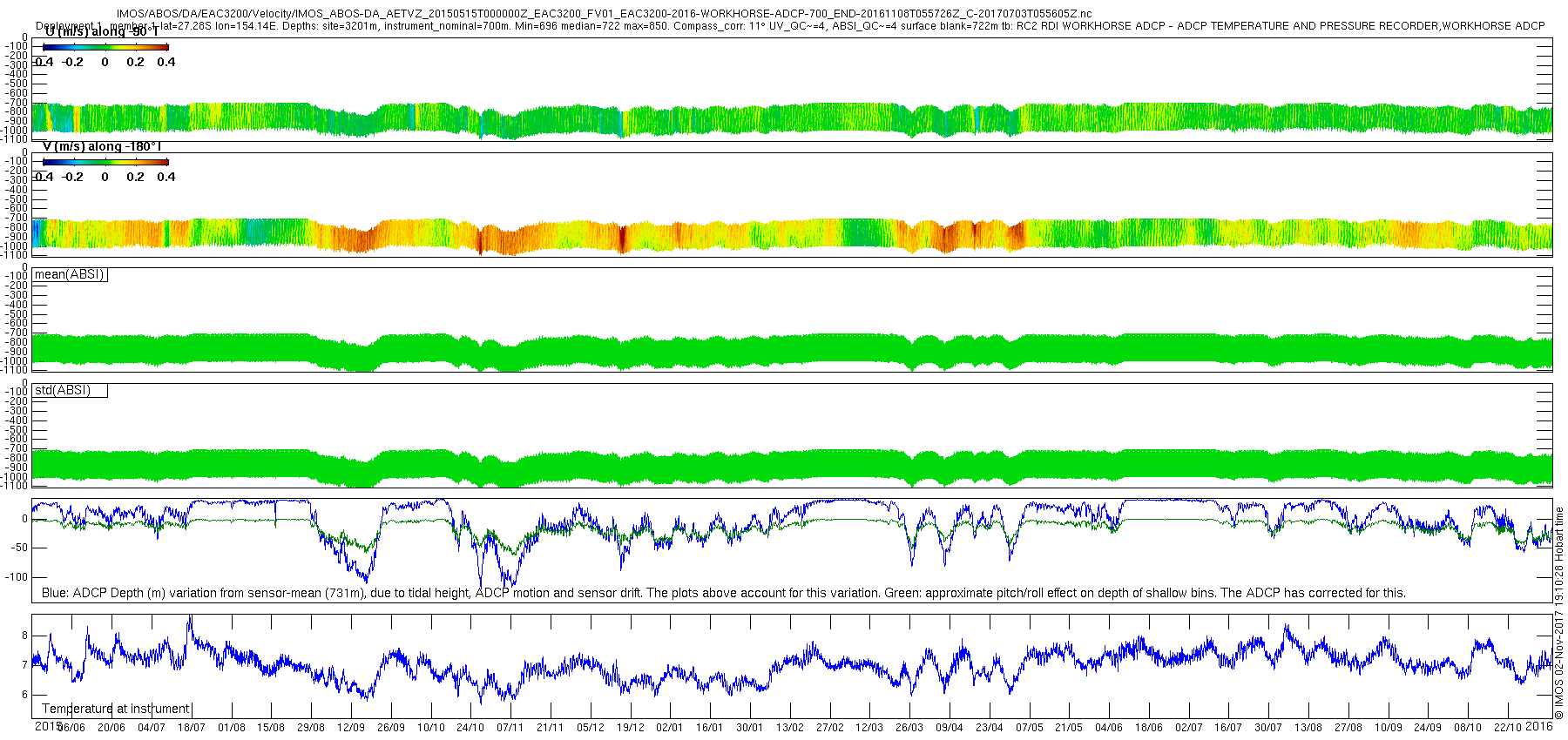Click the 26/03 date tick label

[909, 728]
